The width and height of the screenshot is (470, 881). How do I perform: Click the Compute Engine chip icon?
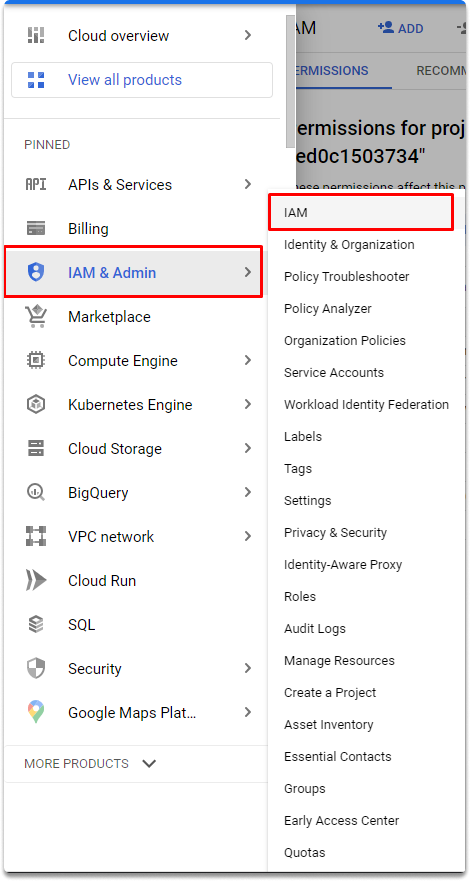click(36, 360)
